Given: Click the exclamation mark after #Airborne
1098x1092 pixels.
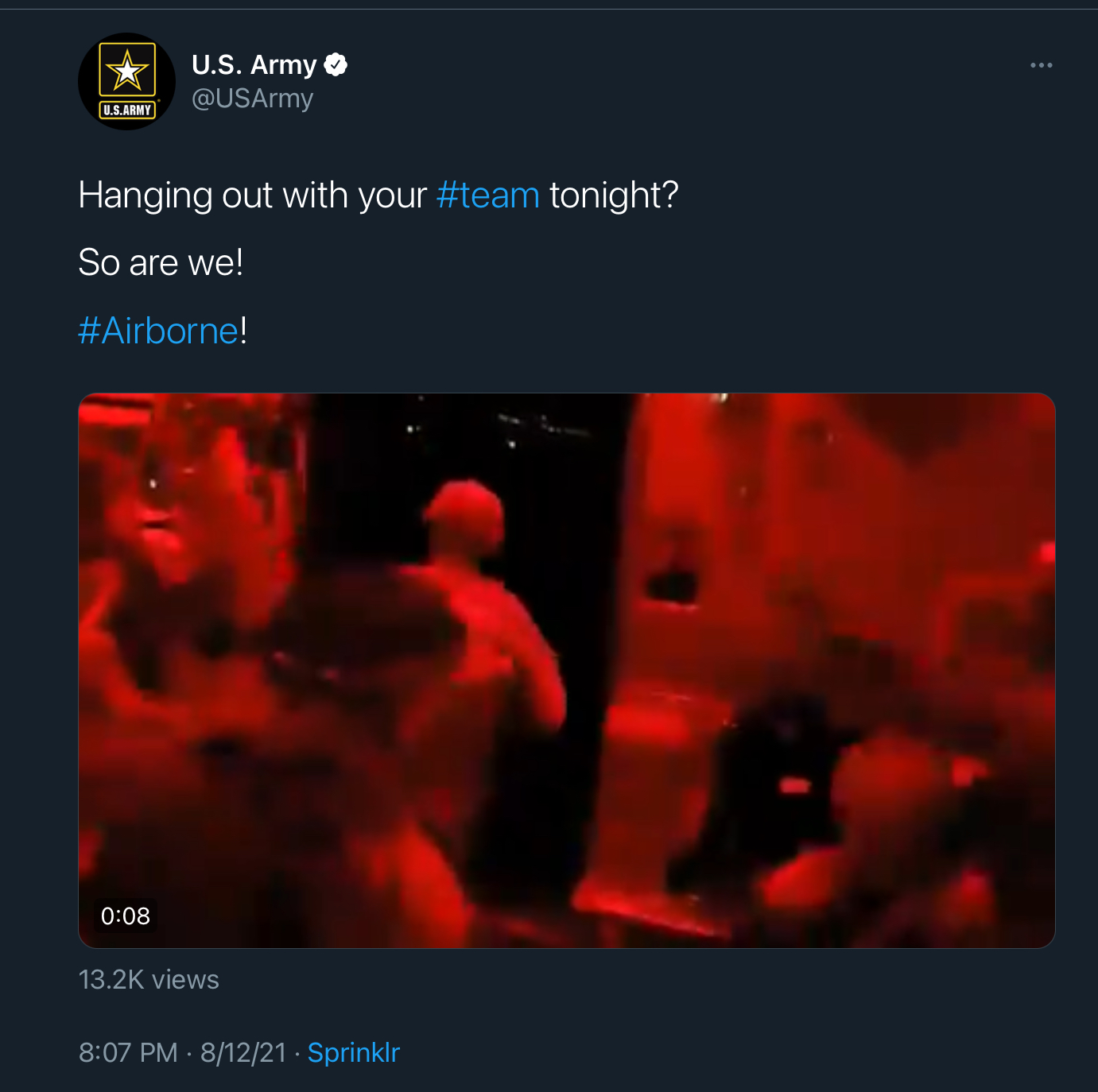Looking at the screenshot, I should pyautogui.click(x=244, y=331).
